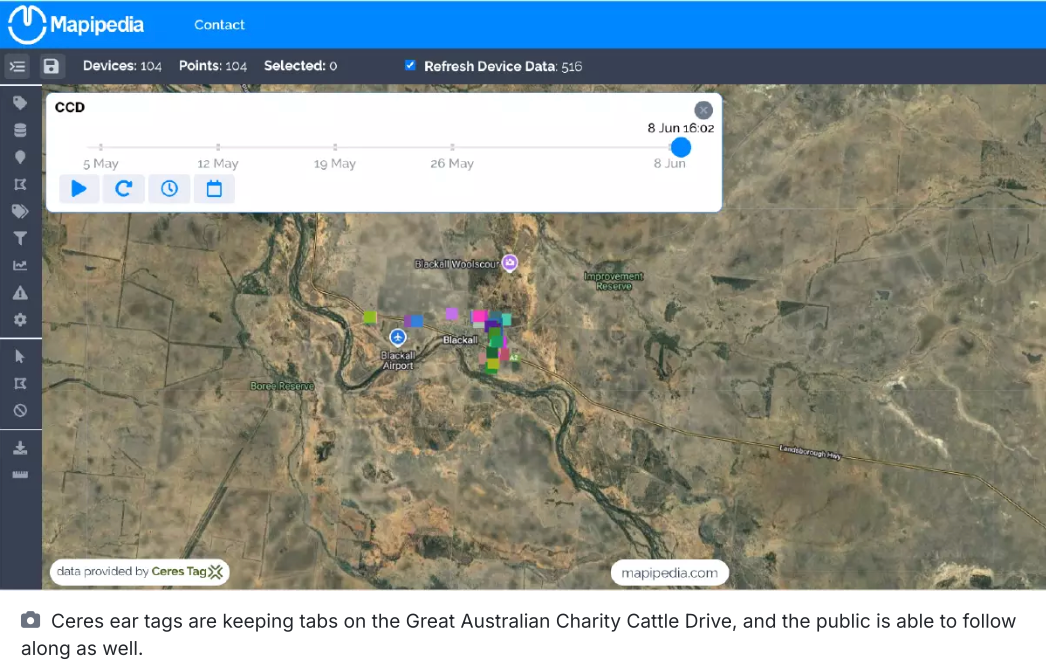Open the tags dropdown icon in sidebar
The height and width of the screenshot is (670, 1048).
click(21, 211)
